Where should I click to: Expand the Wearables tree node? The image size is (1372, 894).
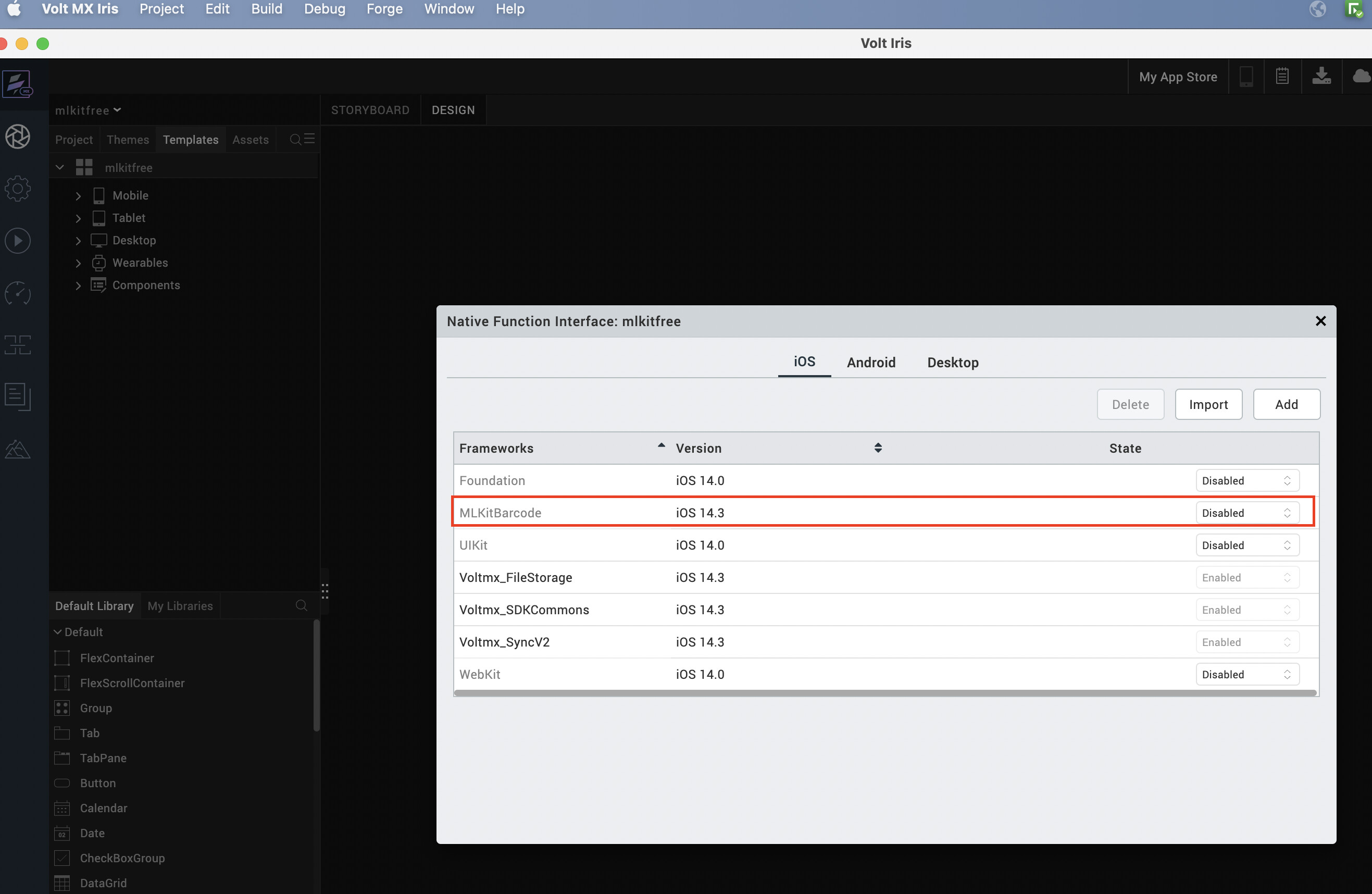(x=79, y=263)
